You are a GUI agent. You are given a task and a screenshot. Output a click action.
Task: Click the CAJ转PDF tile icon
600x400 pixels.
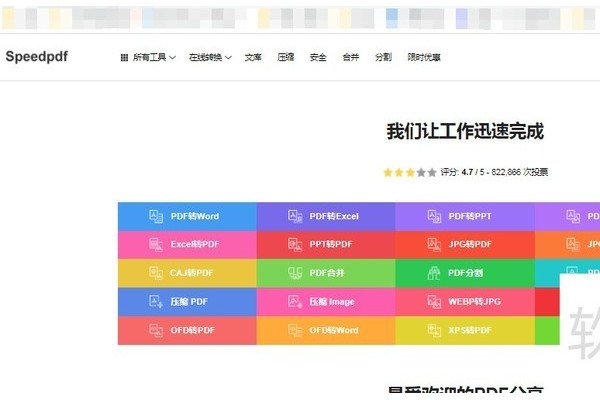pyautogui.click(x=156, y=273)
